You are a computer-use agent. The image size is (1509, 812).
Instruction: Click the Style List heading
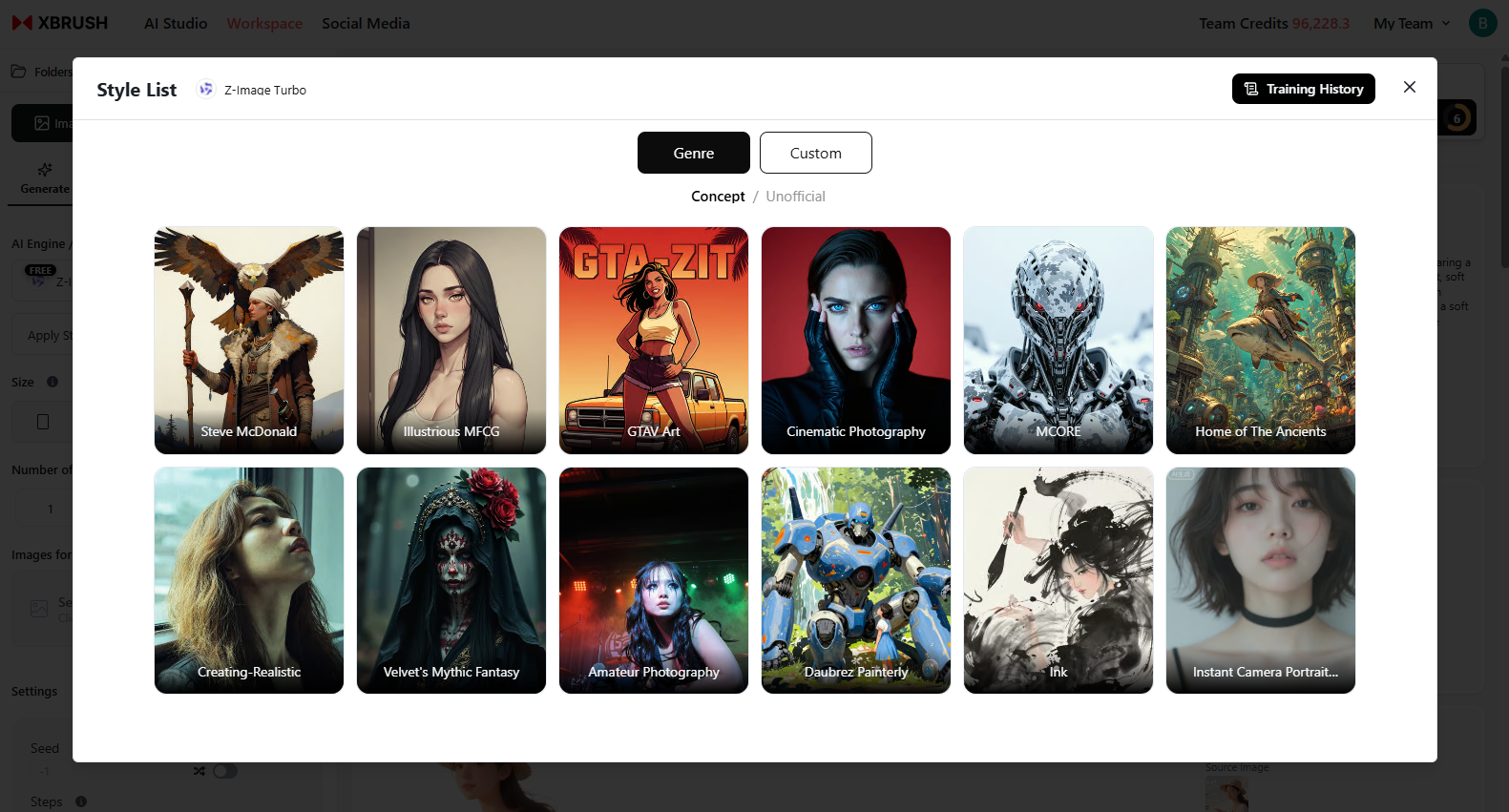pyautogui.click(x=136, y=90)
